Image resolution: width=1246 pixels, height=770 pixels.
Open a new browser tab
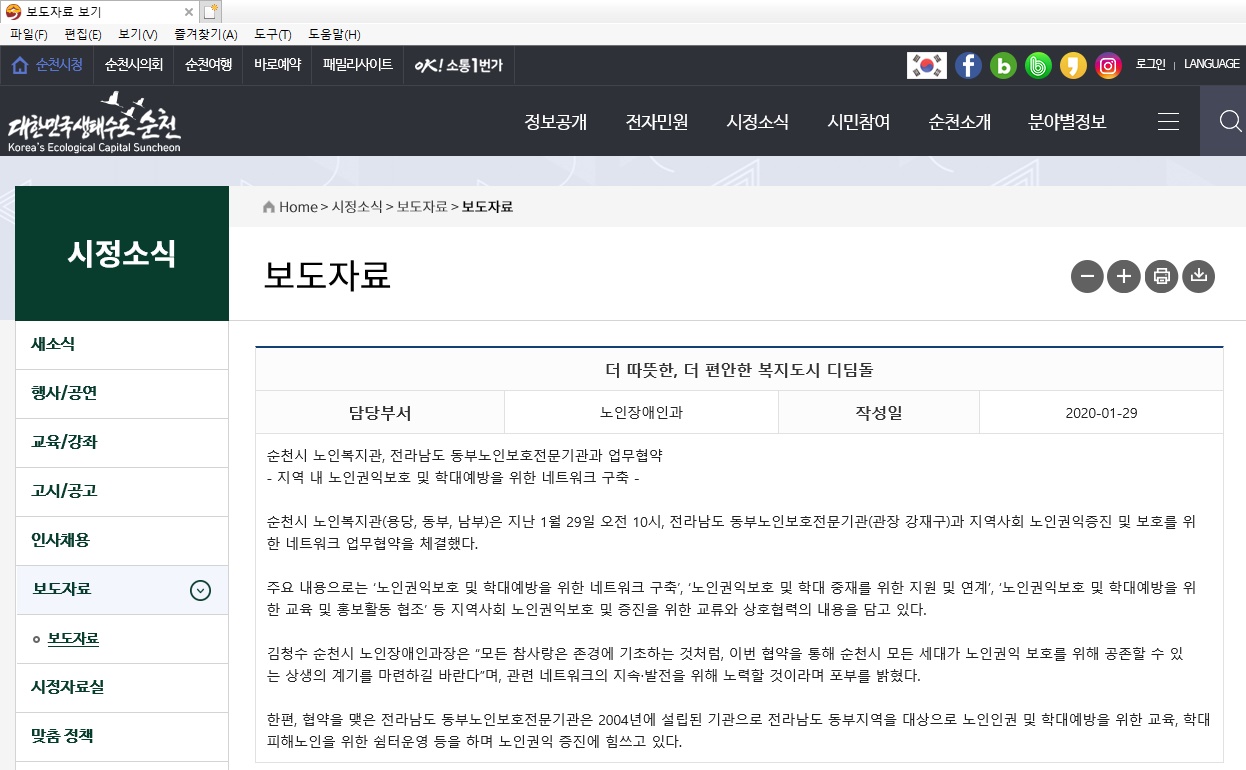(x=209, y=12)
